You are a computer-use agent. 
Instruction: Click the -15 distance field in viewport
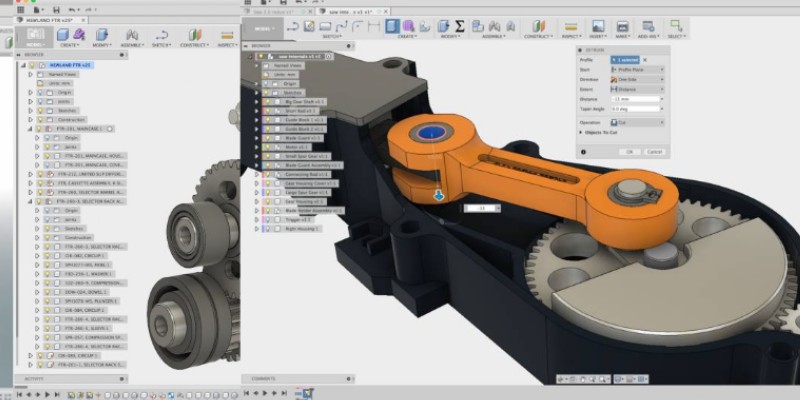pos(480,208)
